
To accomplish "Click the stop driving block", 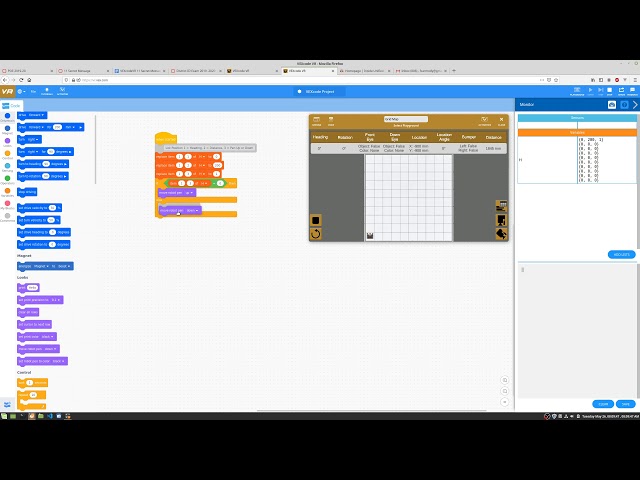I will click(27, 192).
